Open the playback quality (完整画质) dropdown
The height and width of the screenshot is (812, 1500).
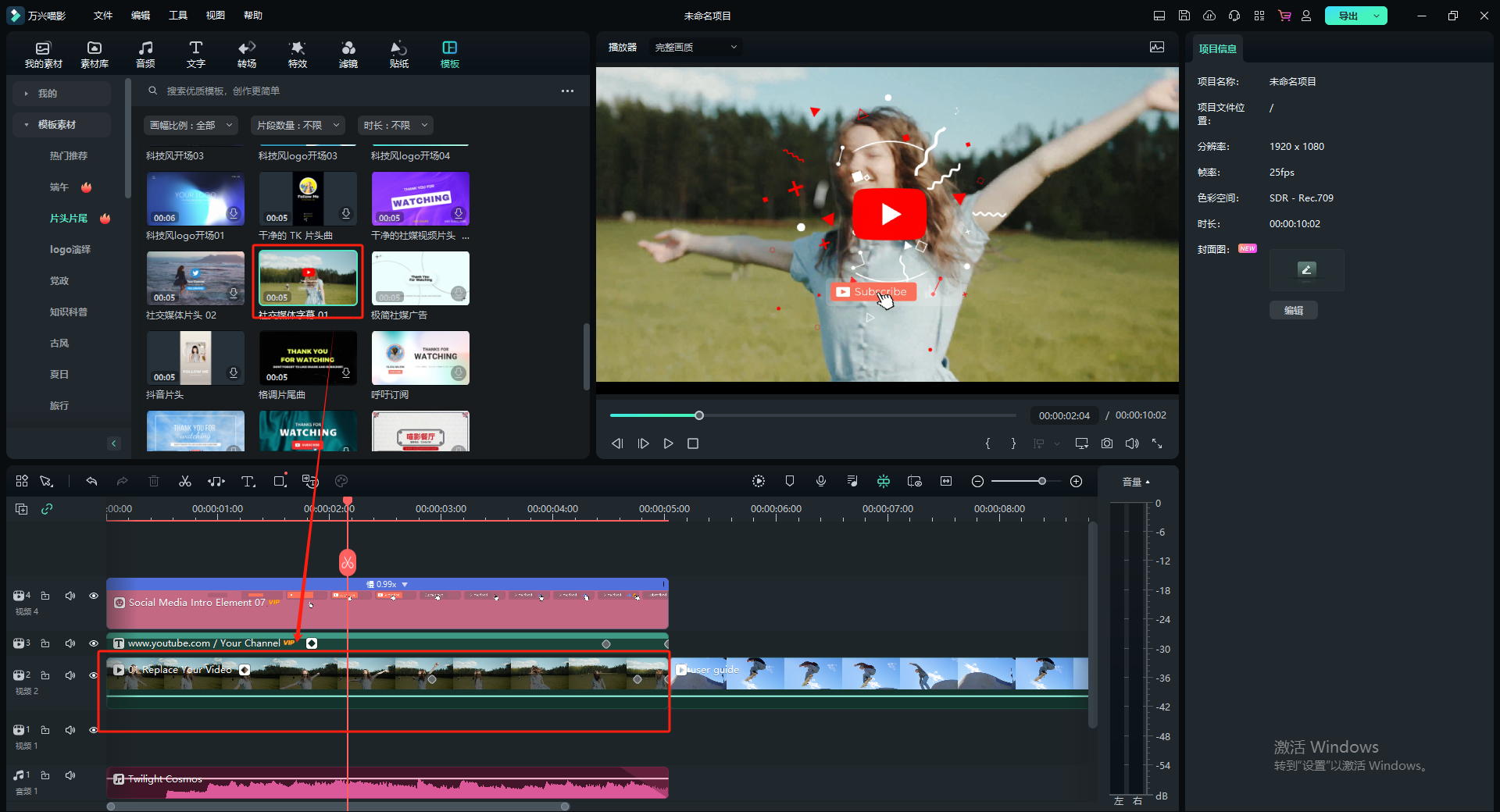click(x=695, y=48)
